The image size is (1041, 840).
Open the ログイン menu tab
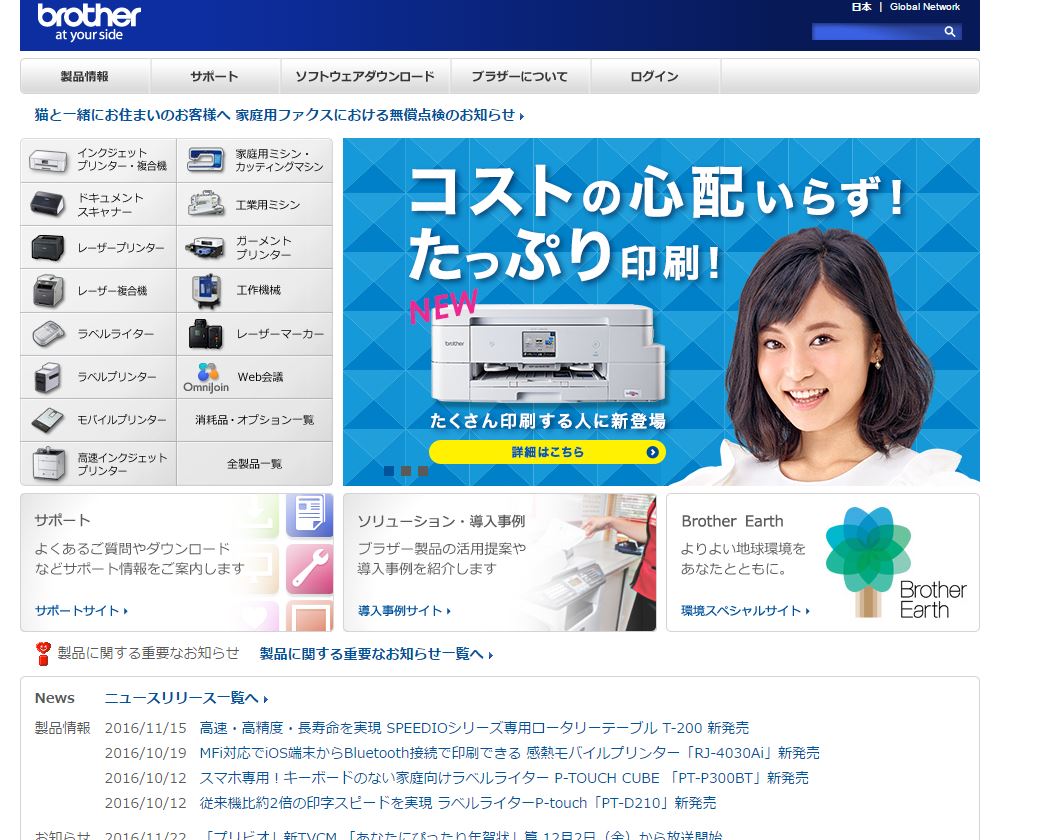(x=655, y=76)
